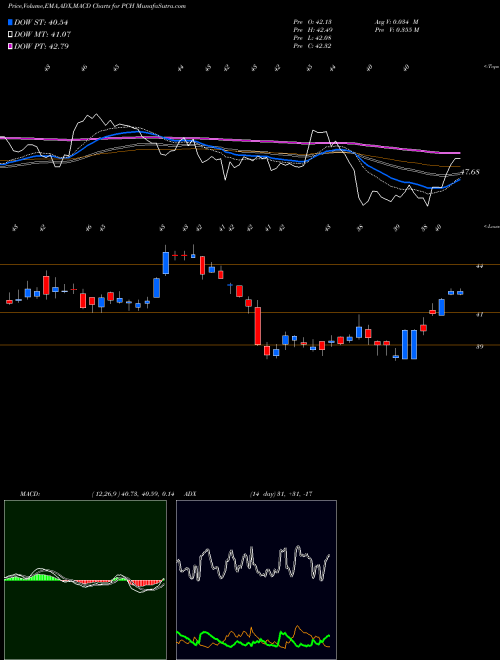The height and width of the screenshot is (660, 500).
Task: Click the blue DOW ST legend swatch
Action: point(10,22)
